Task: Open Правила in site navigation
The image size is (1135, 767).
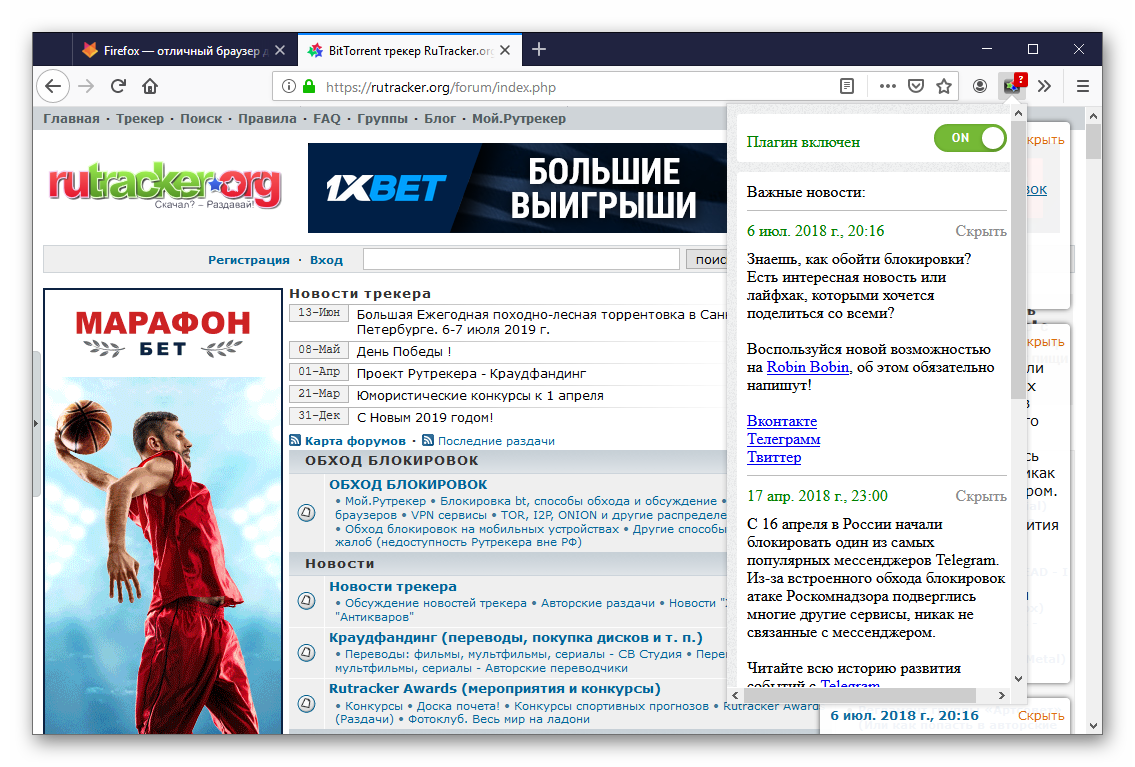Action: [x=267, y=119]
